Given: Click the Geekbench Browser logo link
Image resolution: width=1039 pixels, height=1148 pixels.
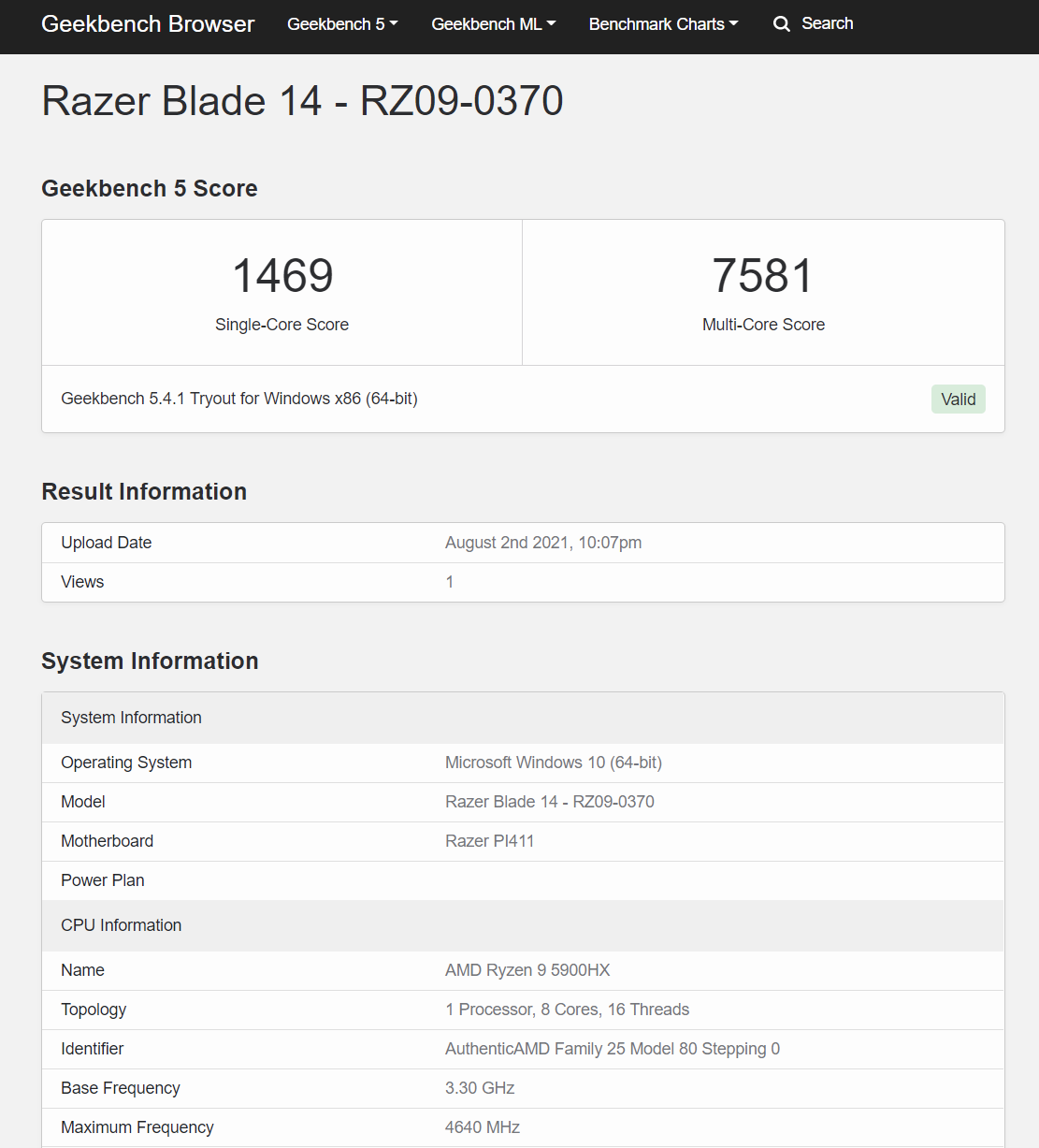Looking at the screenshot, I should point(148,24).
